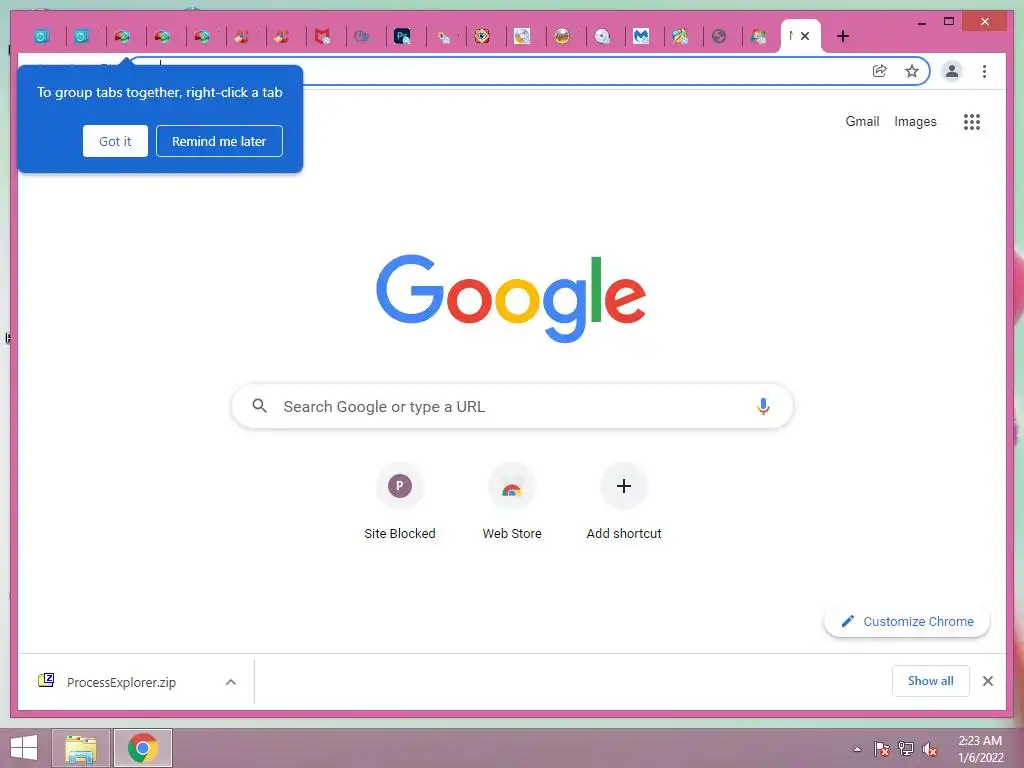The width and height of the screenshot is (1024, 768).
Task: Open File Explorer from the taskbar
Action: [81, 748]
